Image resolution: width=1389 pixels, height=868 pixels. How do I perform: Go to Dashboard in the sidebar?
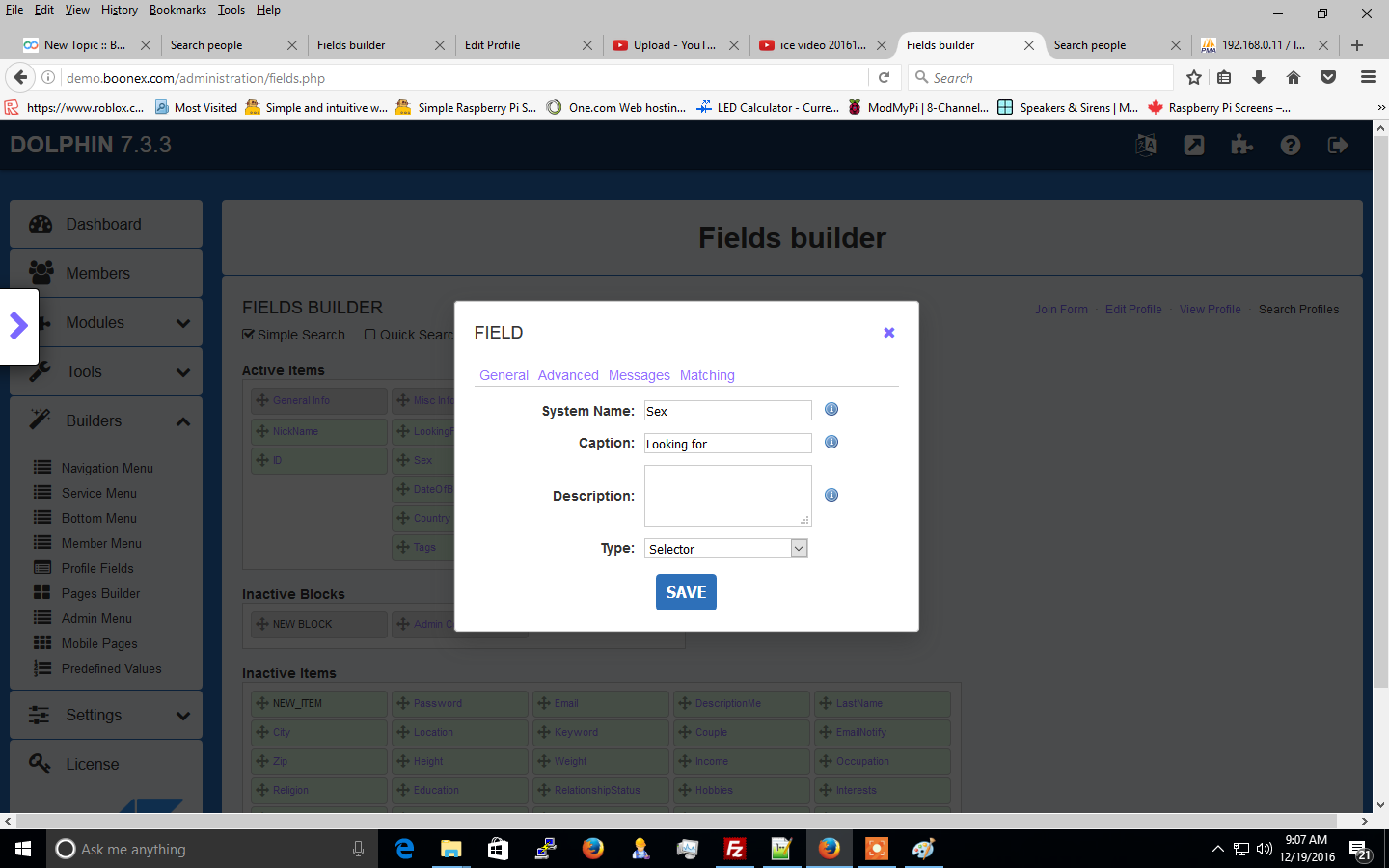tap(106, 224)
